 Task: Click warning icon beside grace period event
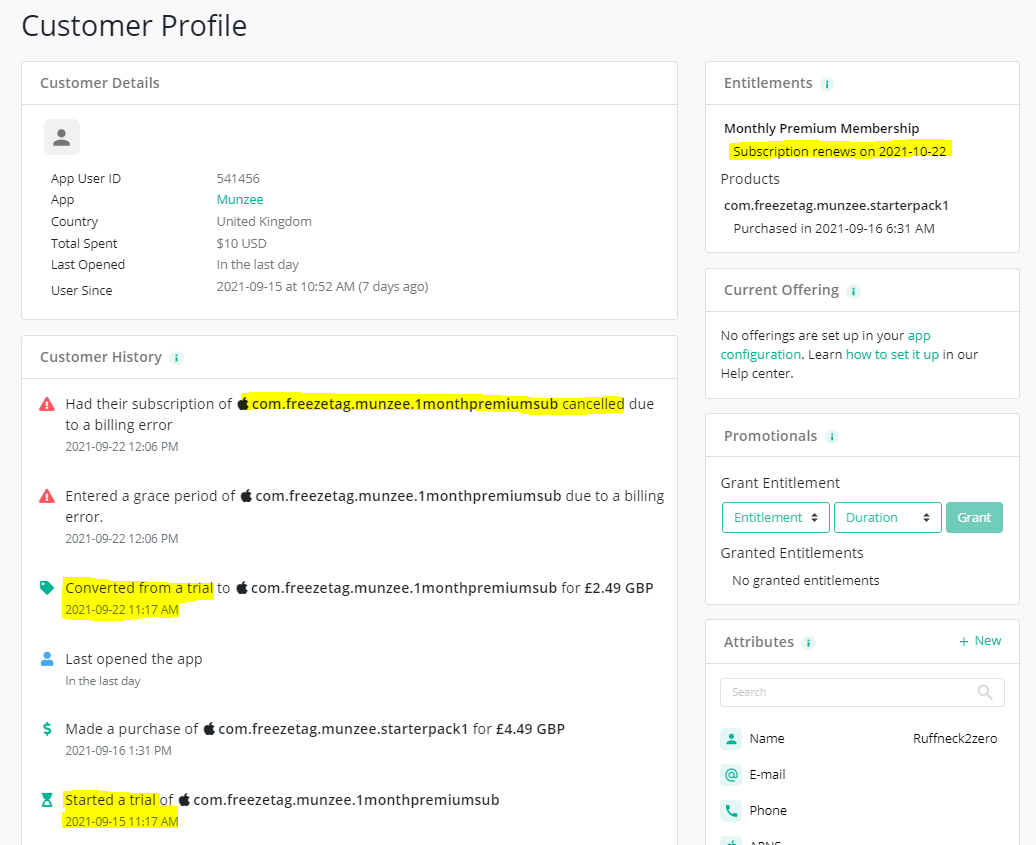[47, 496]
